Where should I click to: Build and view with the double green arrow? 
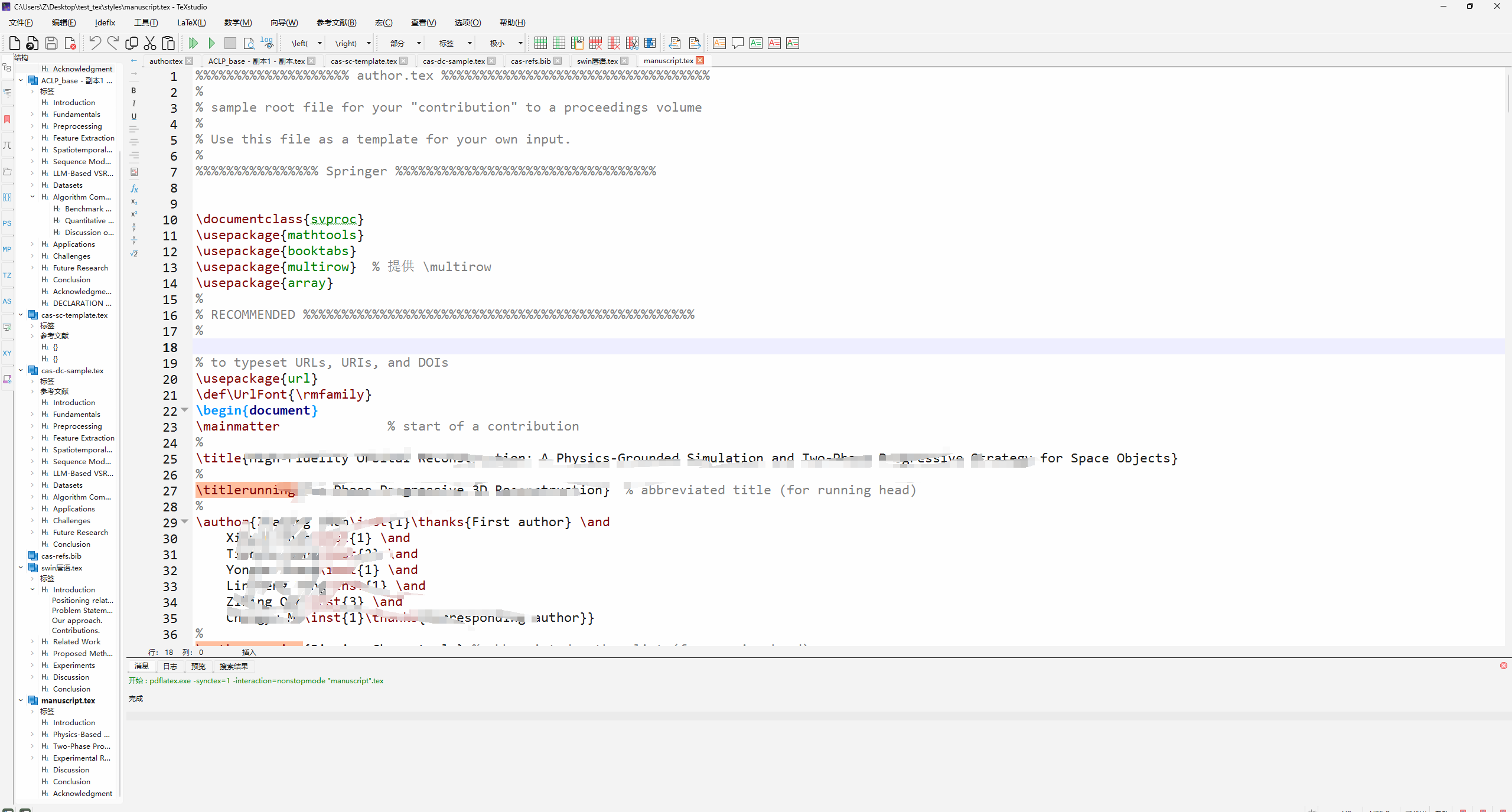click(193, 43)
